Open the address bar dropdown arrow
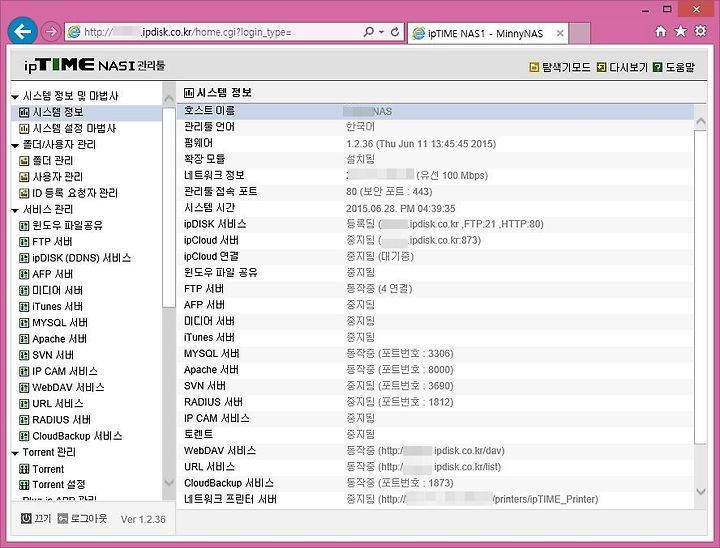The image size is (720, 548). [x=381, y=32]
